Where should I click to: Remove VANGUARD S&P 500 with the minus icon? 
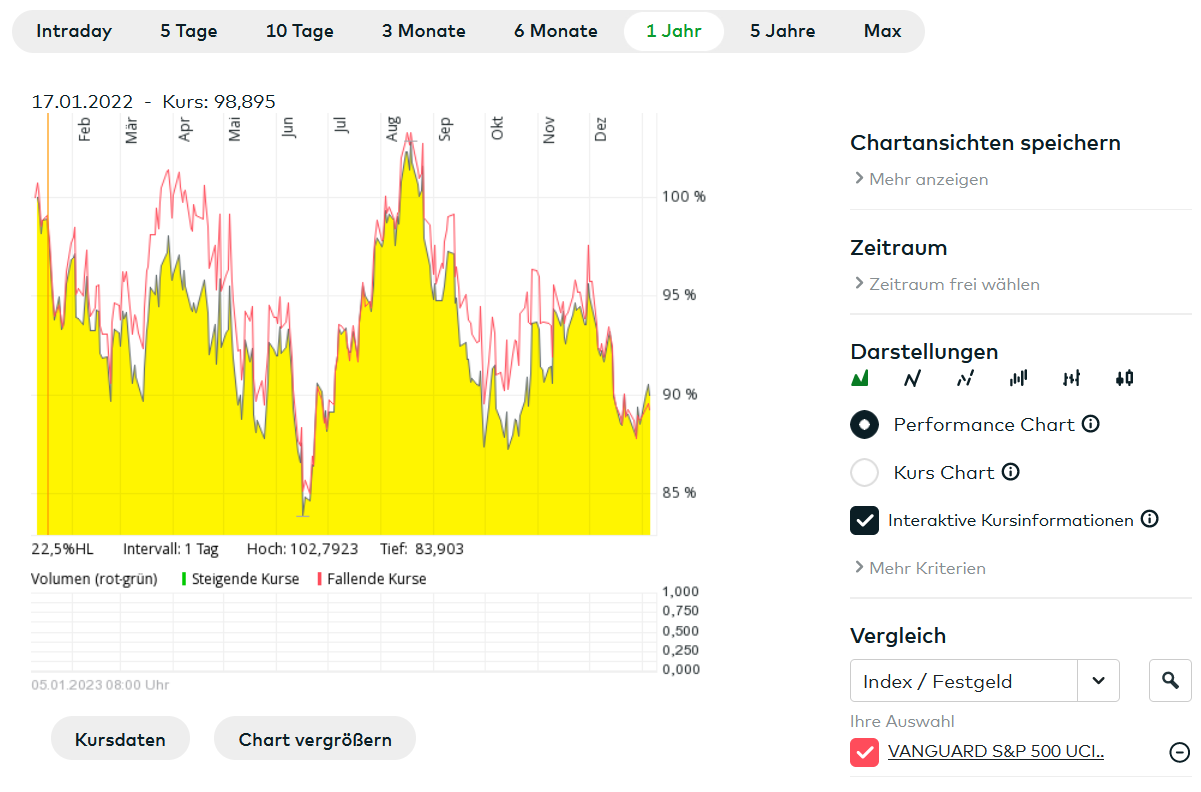pos(1180,752)
